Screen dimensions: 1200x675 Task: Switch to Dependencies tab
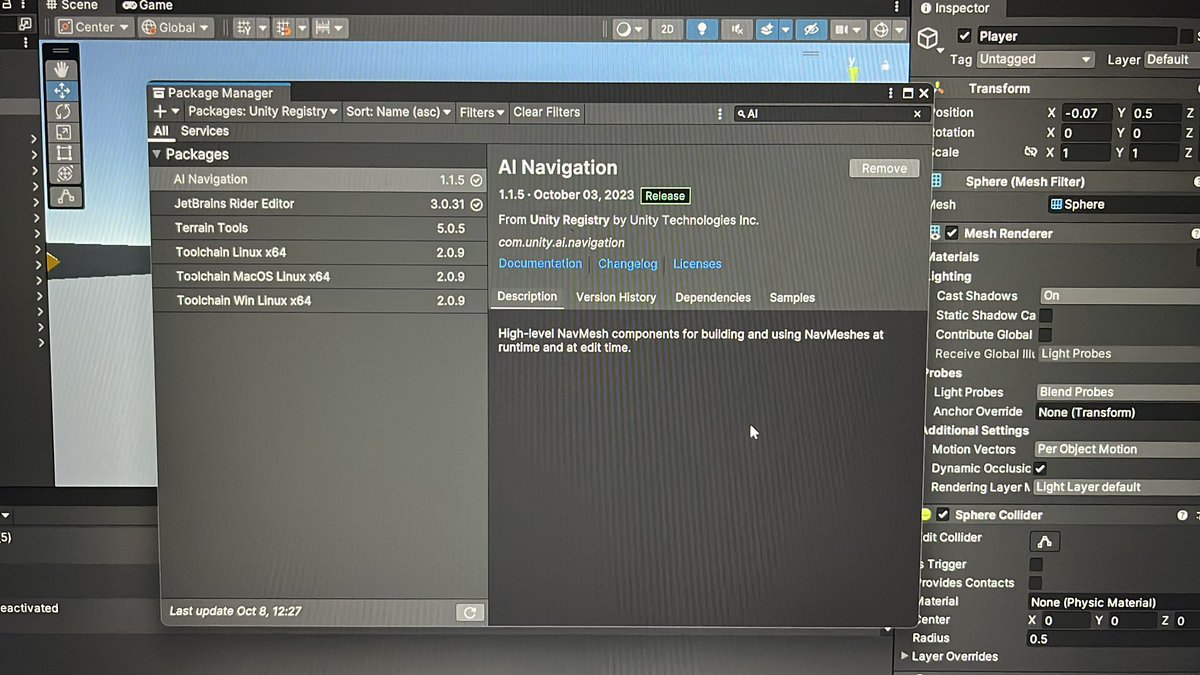pos(713,297)
